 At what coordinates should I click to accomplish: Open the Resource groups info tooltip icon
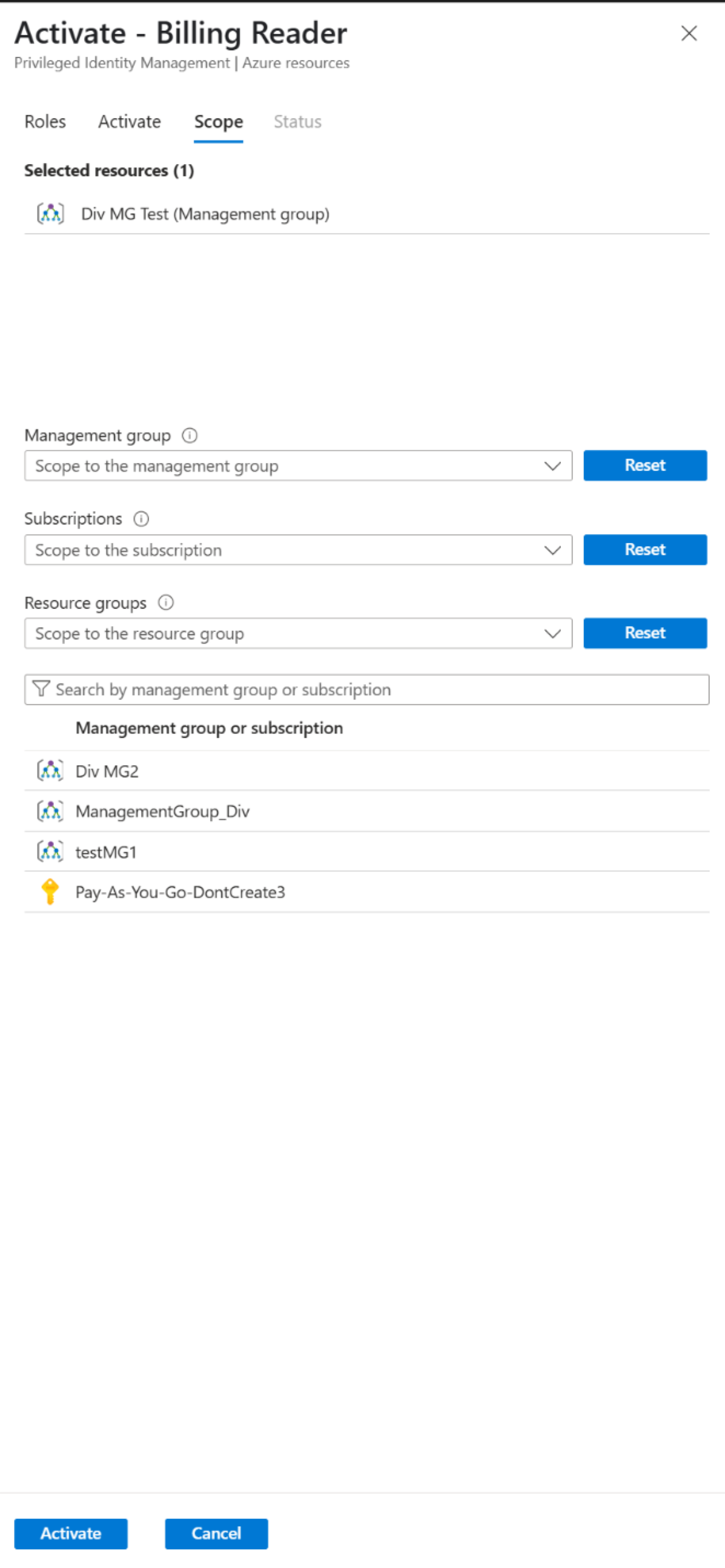point(165,603)
